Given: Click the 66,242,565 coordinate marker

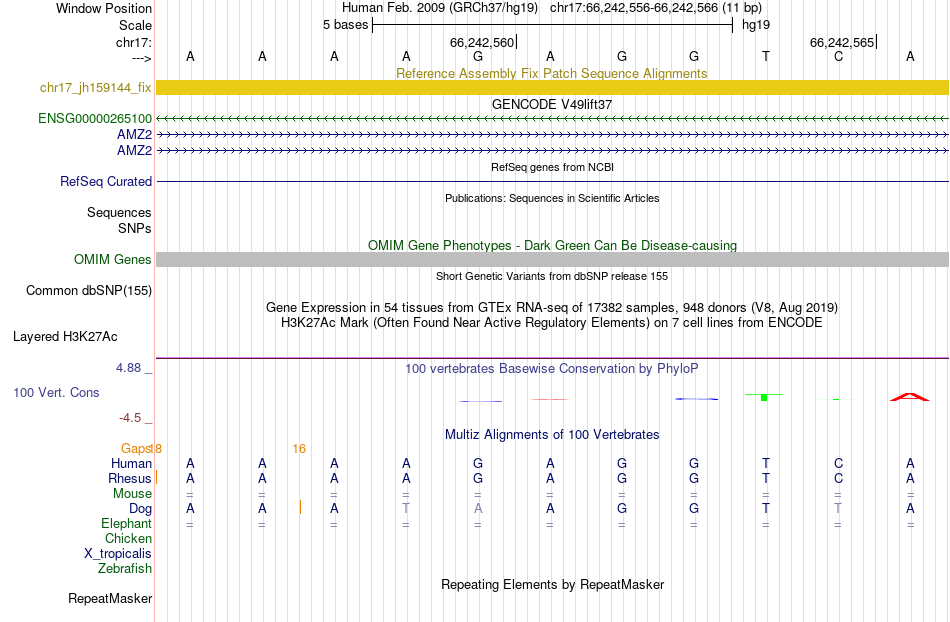Looking at the screenshot, I should [843, 42].
